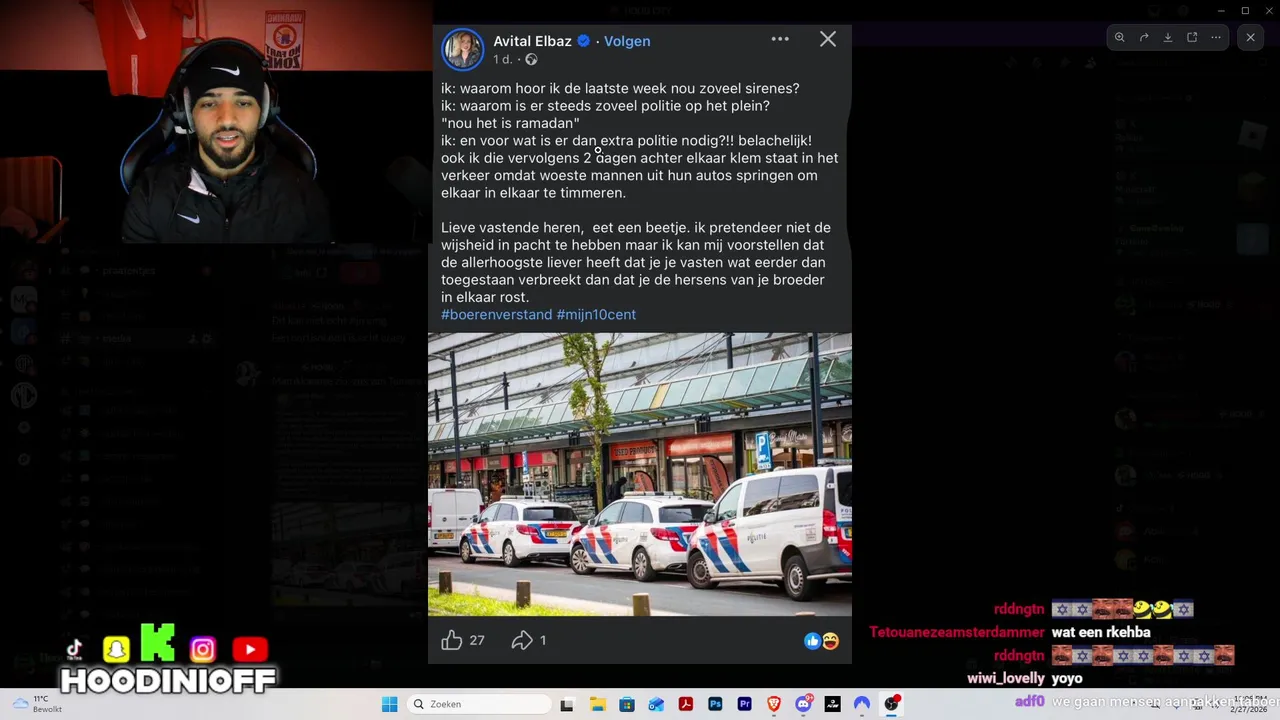Open Premiere Pro from the taskbar
The width and height of the screenshot is (1280, 720).
pos(744,704)
